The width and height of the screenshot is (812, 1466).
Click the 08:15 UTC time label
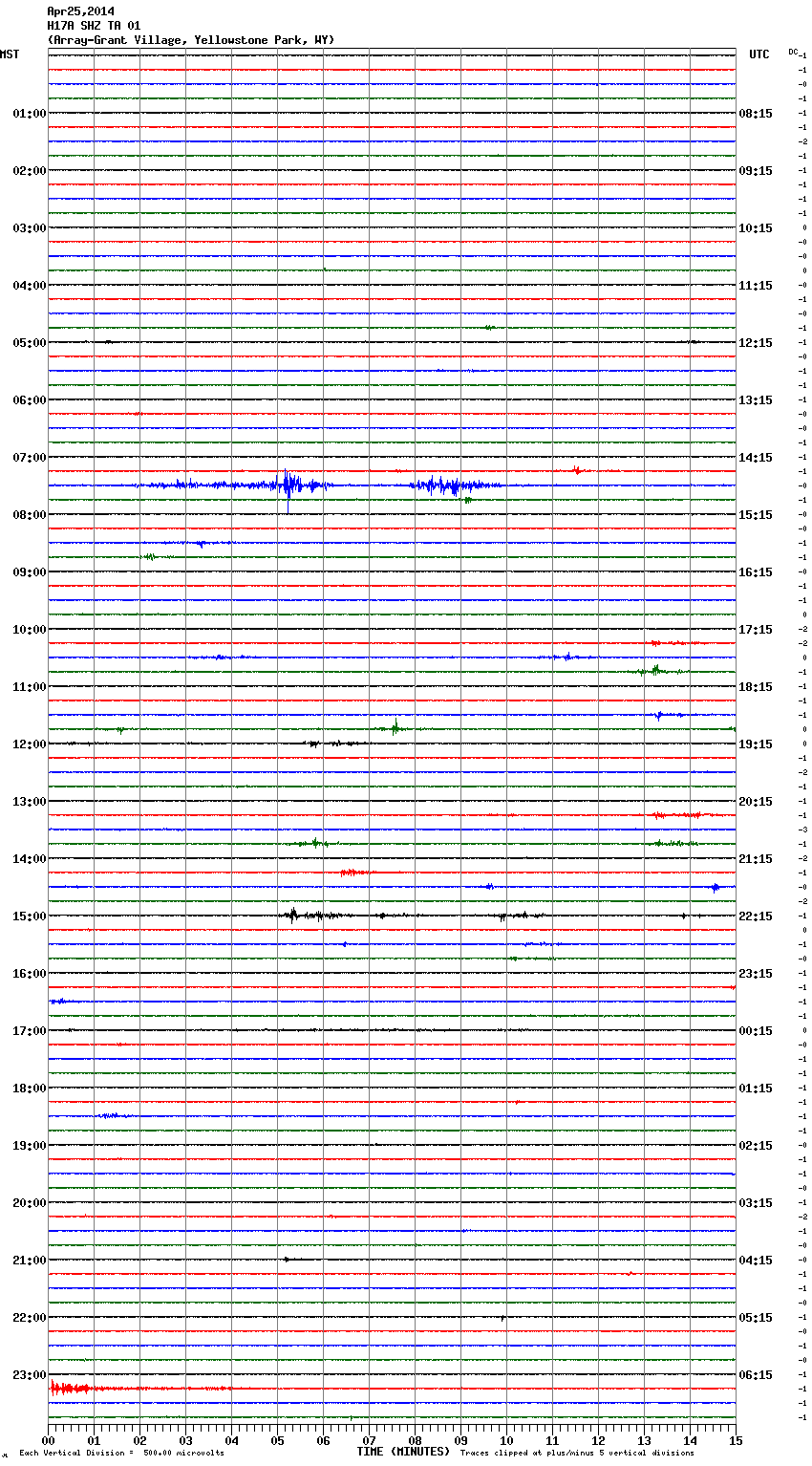756,114
